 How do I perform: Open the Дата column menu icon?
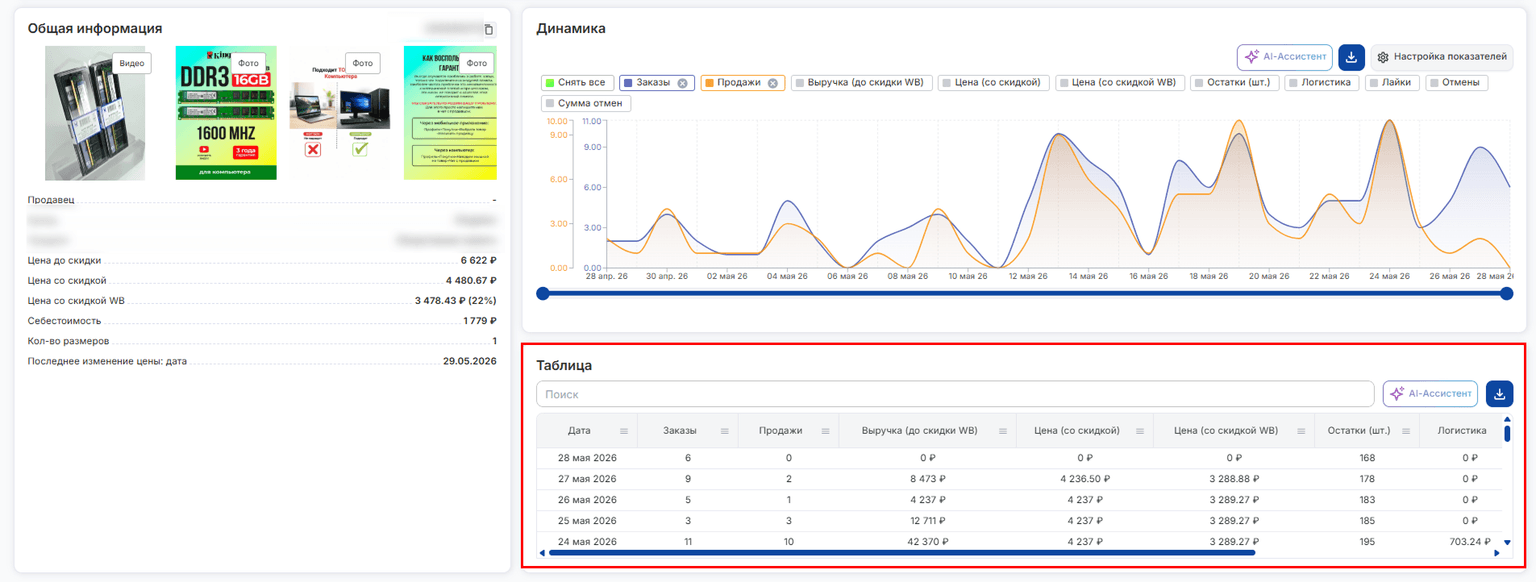pyautogui.click(x=624, y=431)
